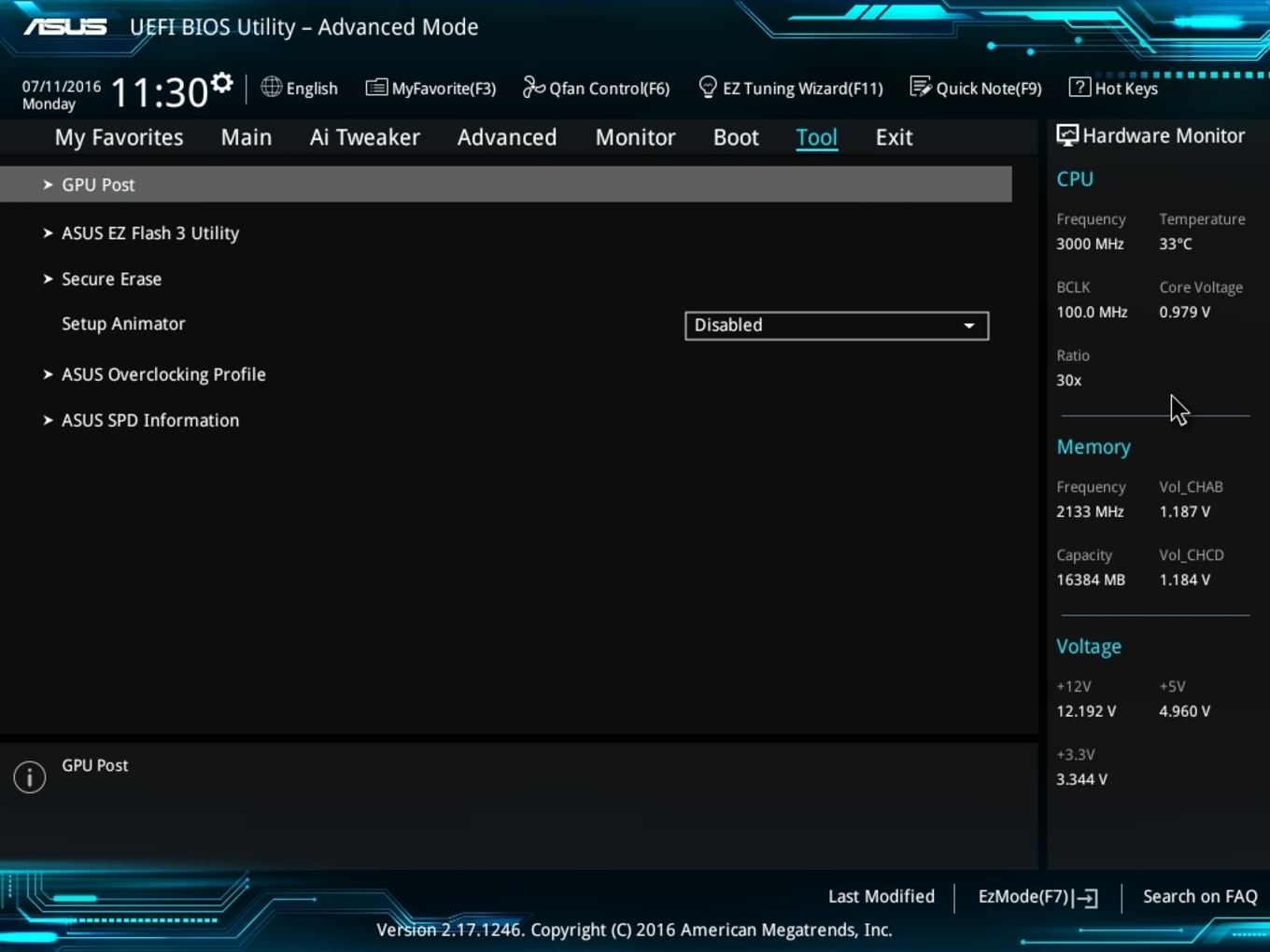Switch to the My Favorites tab
The height and width of the screenshot is (952, 1270).
(x=119, y=137)
